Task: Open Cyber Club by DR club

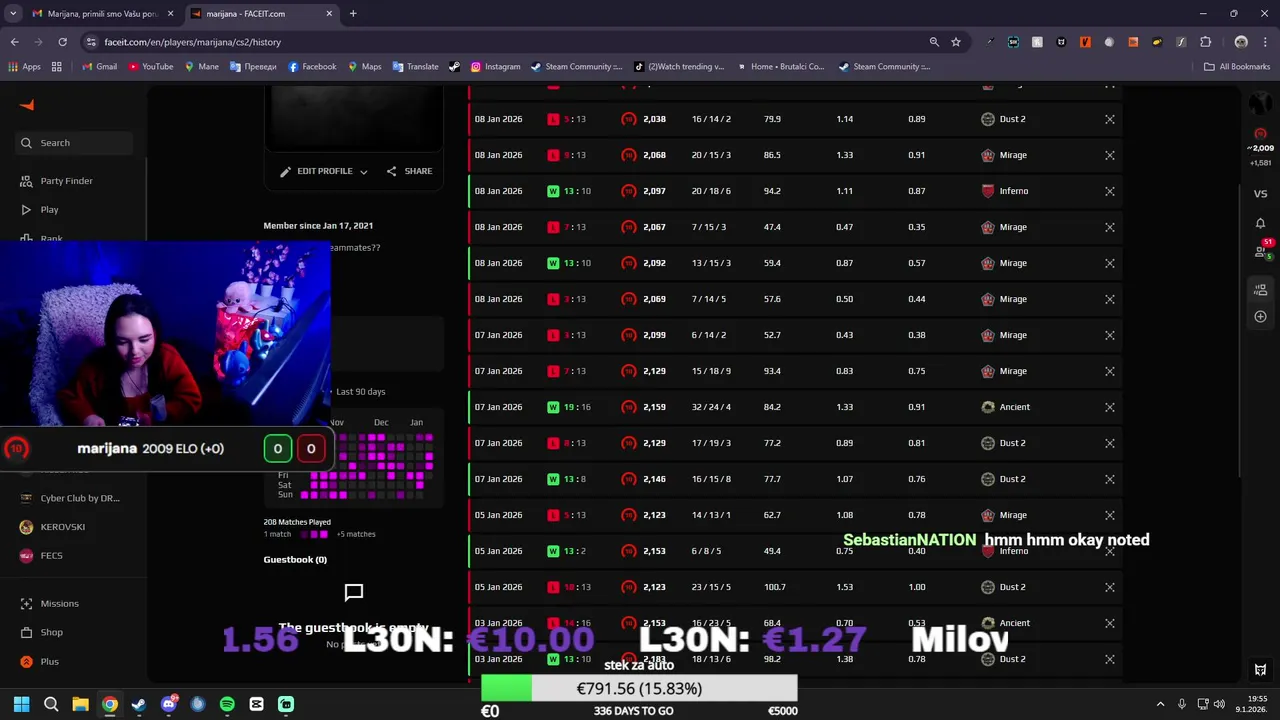Action: [70, 498]
